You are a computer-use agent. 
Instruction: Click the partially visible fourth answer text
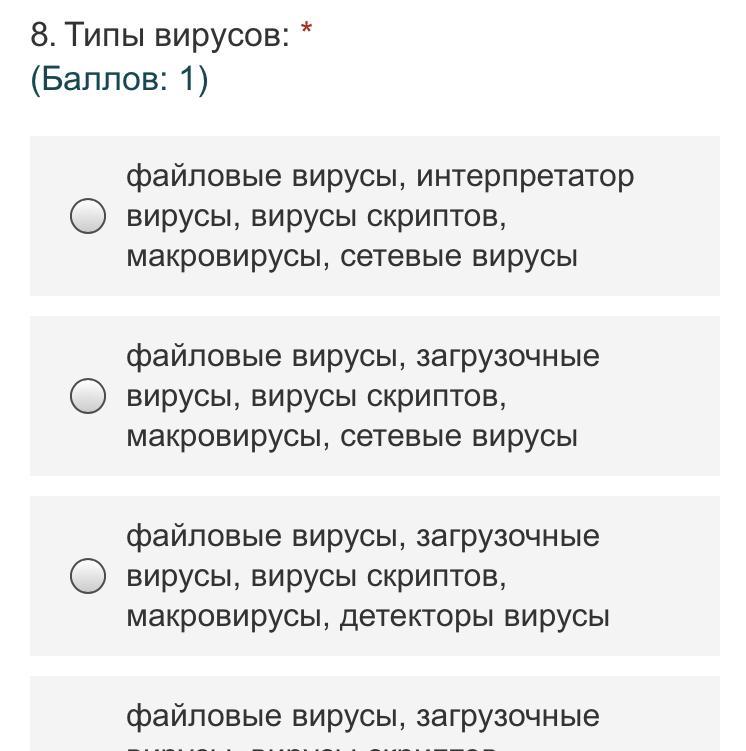362,717
